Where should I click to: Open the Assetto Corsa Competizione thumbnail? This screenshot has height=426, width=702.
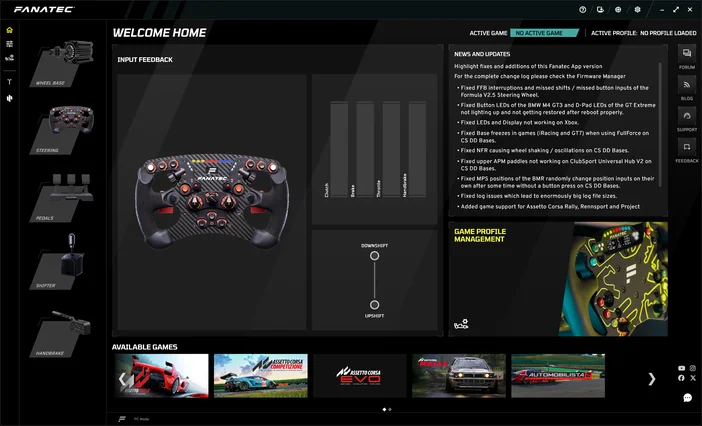coord(261,376)
